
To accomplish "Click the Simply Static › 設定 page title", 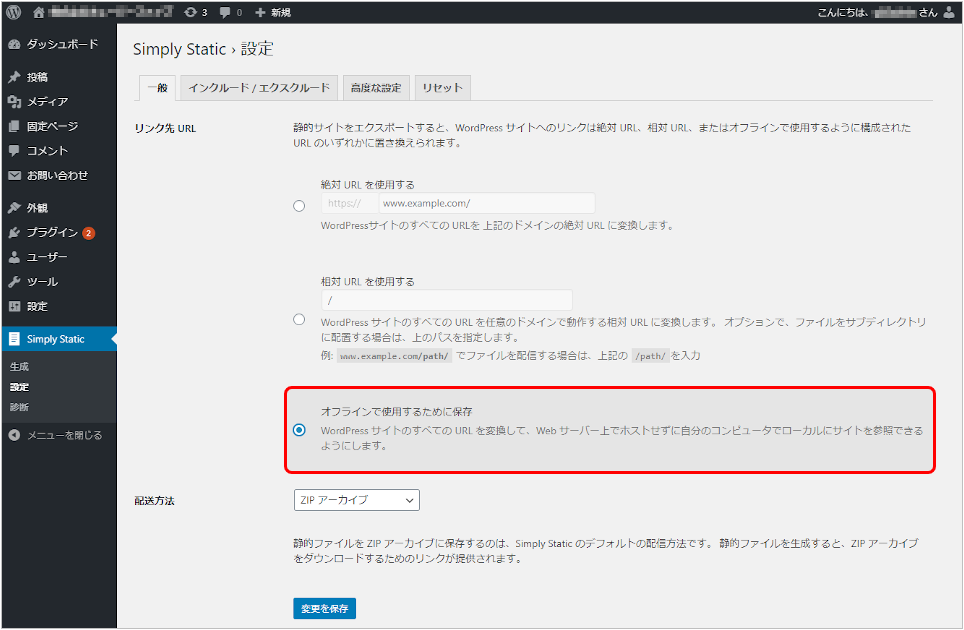I will click(x=203, y=49).
